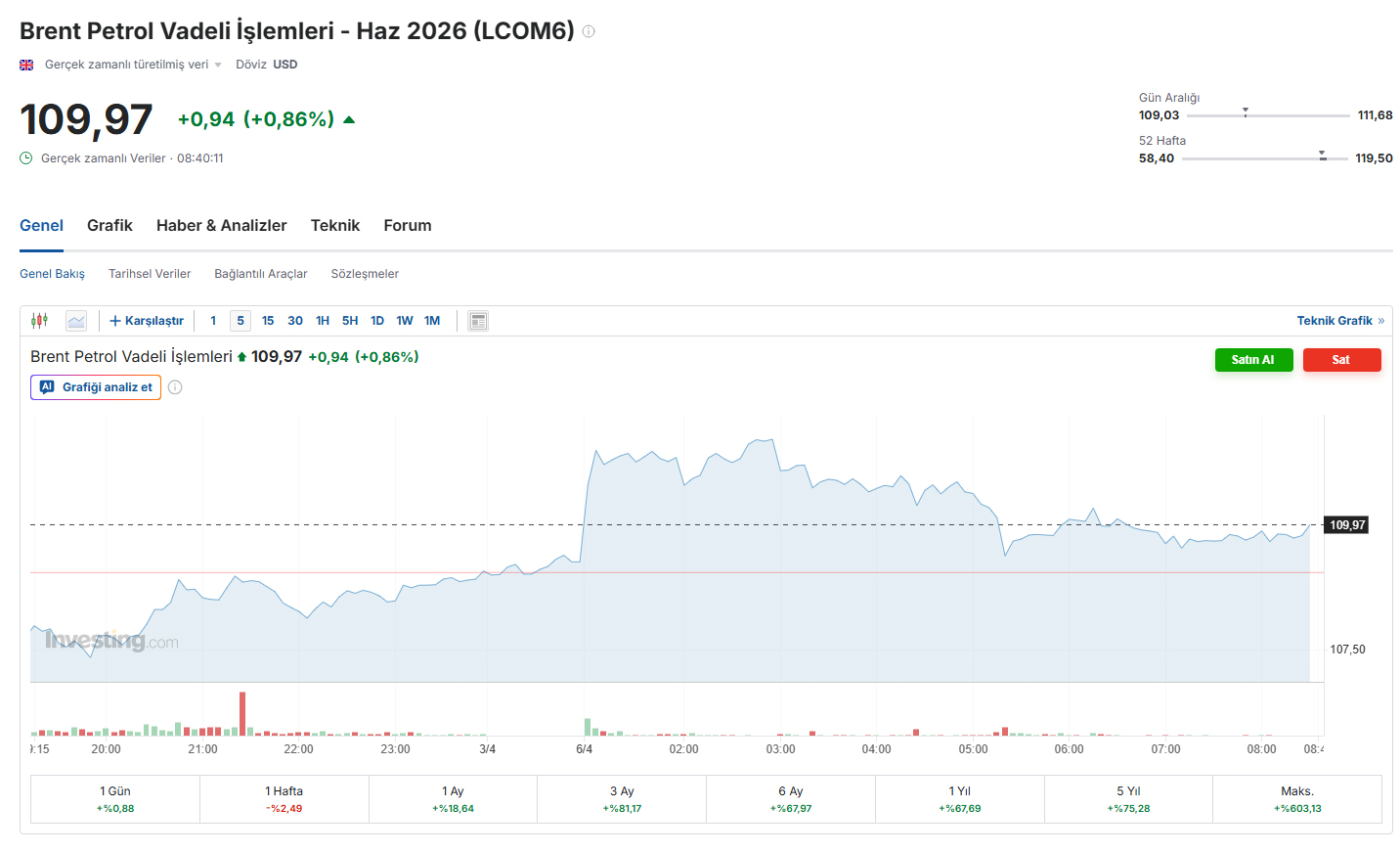Image resolution: width=1400 pixels, height=853 pixels.
Task: Switch chart to candlestick view
Action: [x=39, y=321]
